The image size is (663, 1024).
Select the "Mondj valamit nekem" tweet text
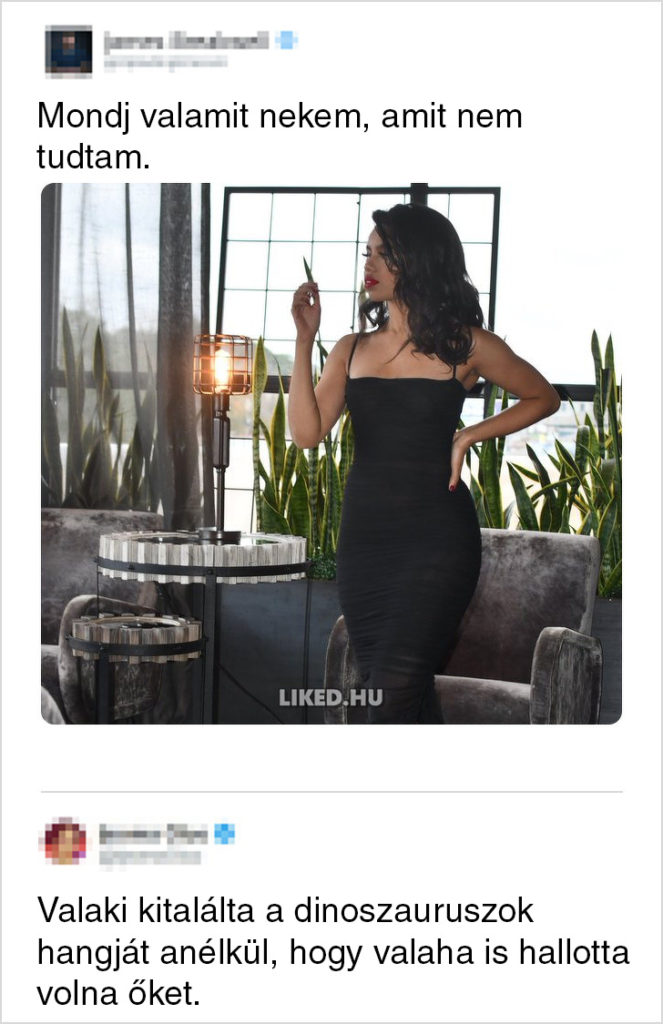coord(280,136)
